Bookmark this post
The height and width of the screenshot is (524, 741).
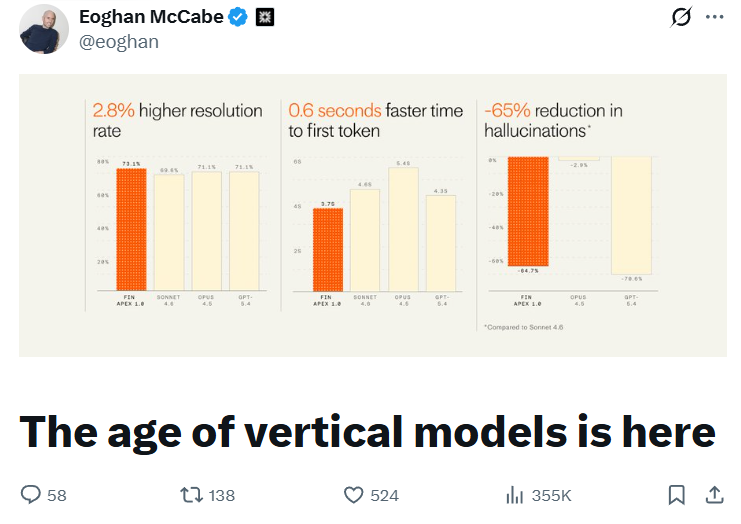point(677,495)
